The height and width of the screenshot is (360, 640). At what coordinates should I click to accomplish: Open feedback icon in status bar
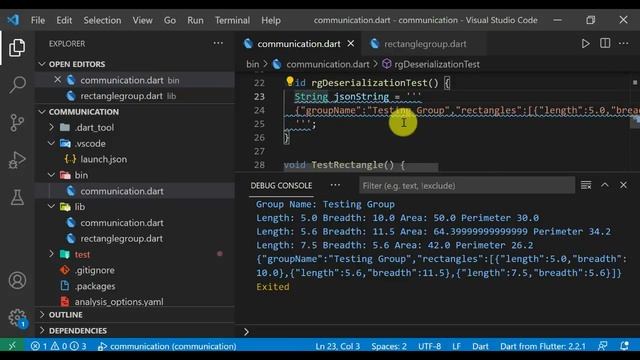[602, 346]
